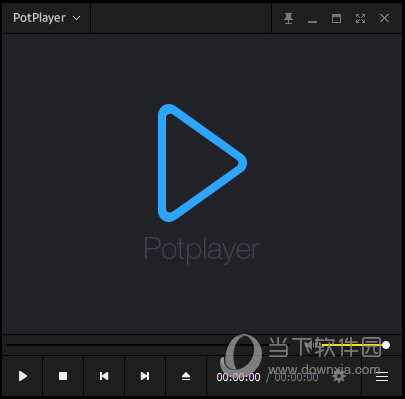Toggle fullscreen mode in the title bar
Viewport: 405px width, 399px height.
(x=360, y=18)
